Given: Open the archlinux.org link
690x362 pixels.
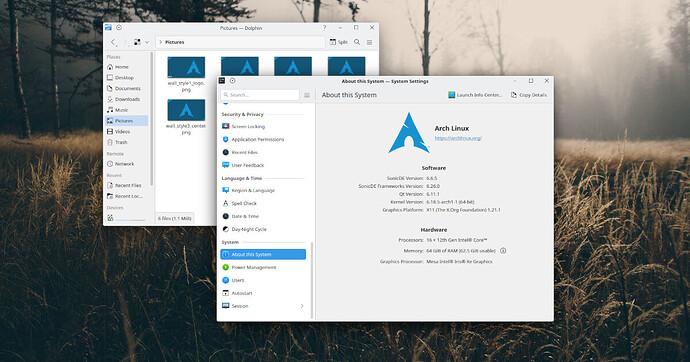Looking at the screenshot, I should pyautogui.click(x=458, y=138).
